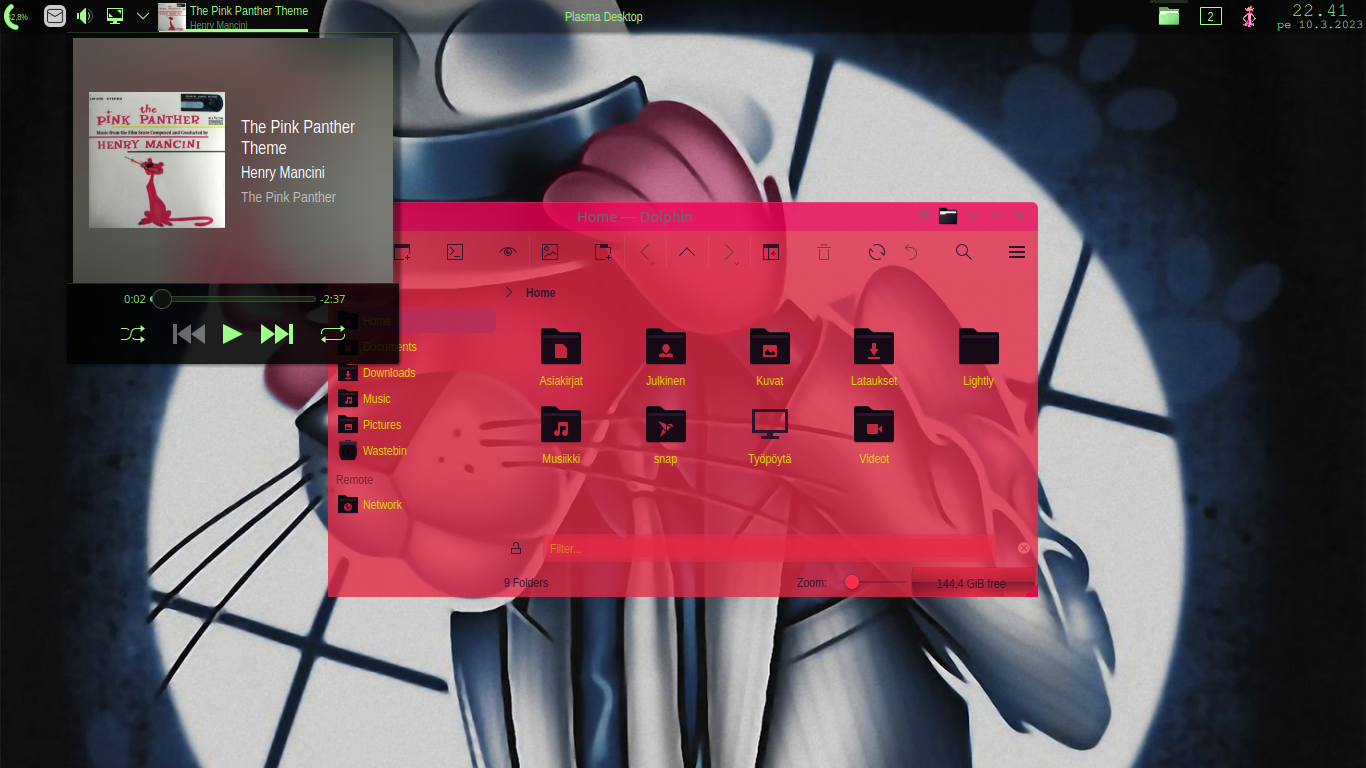The height and width of the screenshot is (768, 1366).
Task: Click the 144,4 GiB free space indicator
Action: [x=972, y=583]
